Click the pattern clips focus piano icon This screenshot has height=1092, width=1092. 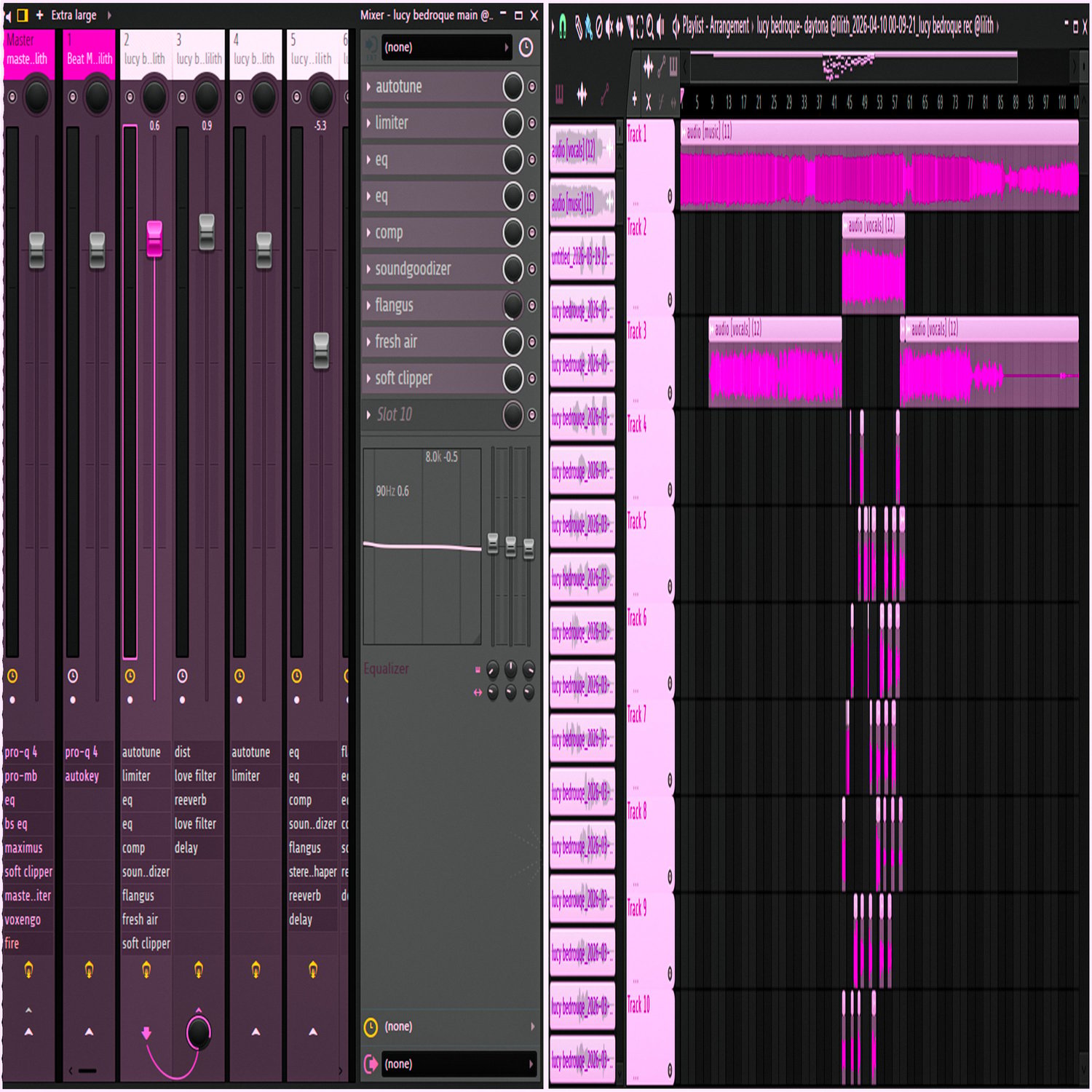click(673, 67)
